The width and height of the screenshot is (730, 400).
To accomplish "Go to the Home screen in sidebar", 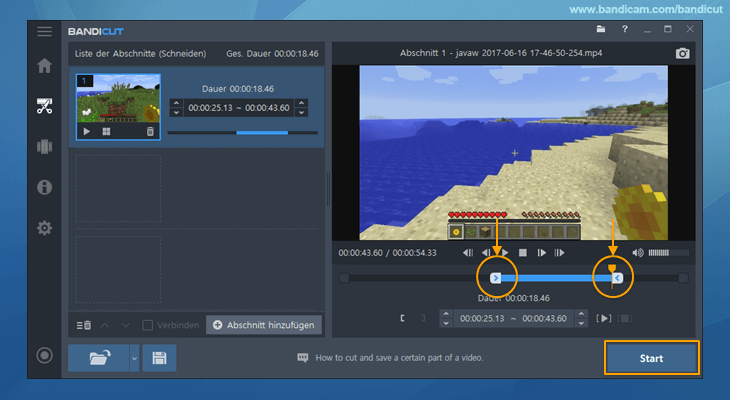I will tap(45, 66).
